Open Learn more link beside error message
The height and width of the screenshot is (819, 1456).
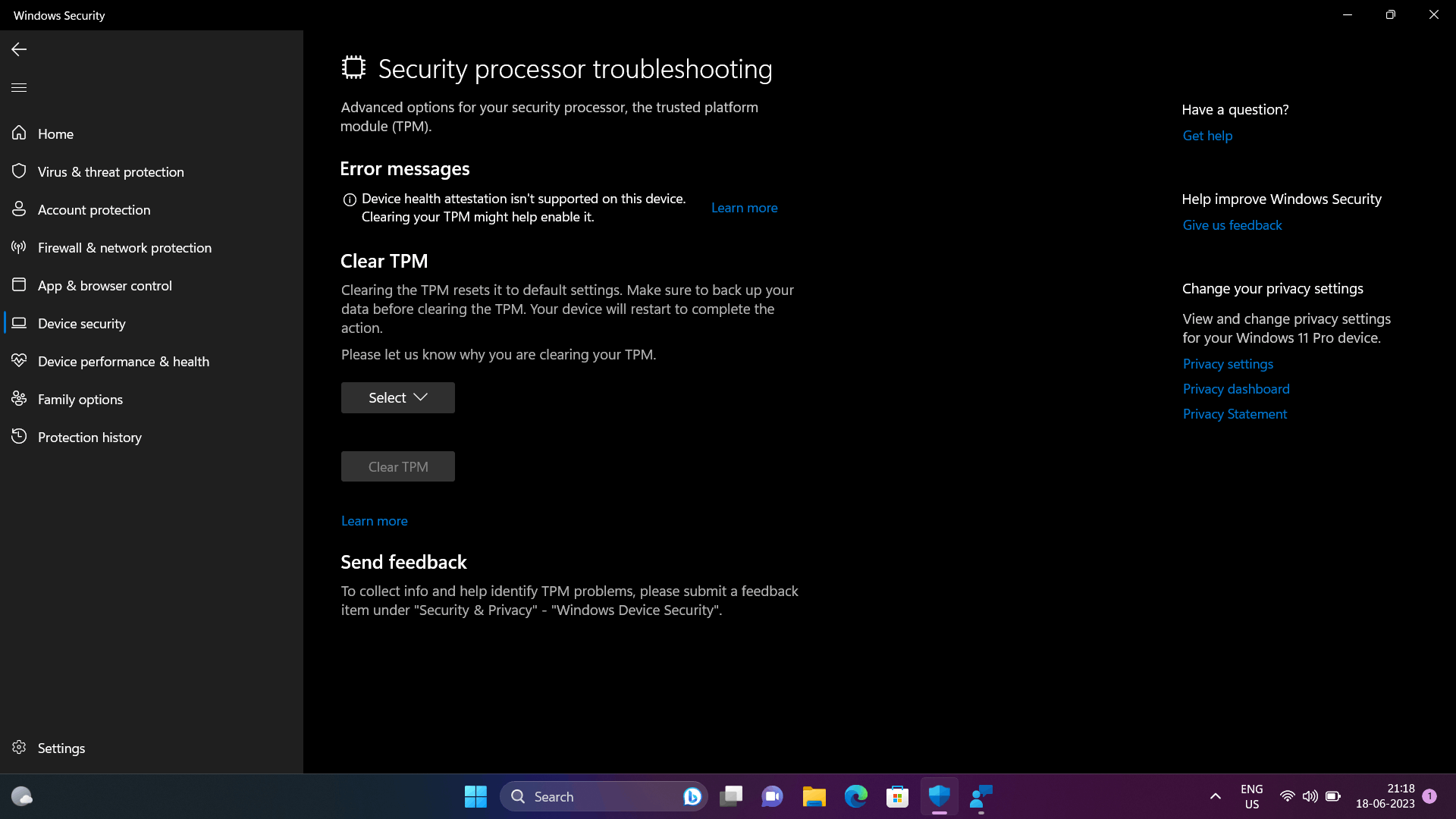click(744, 208)
